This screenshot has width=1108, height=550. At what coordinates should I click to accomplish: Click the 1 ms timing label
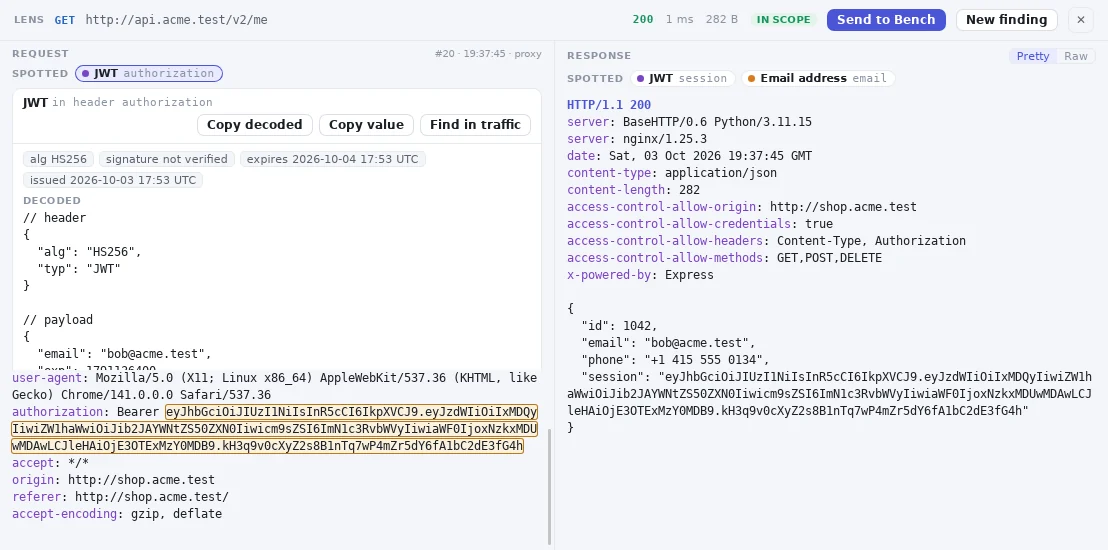pyautogui.click(x=679, y=20)
